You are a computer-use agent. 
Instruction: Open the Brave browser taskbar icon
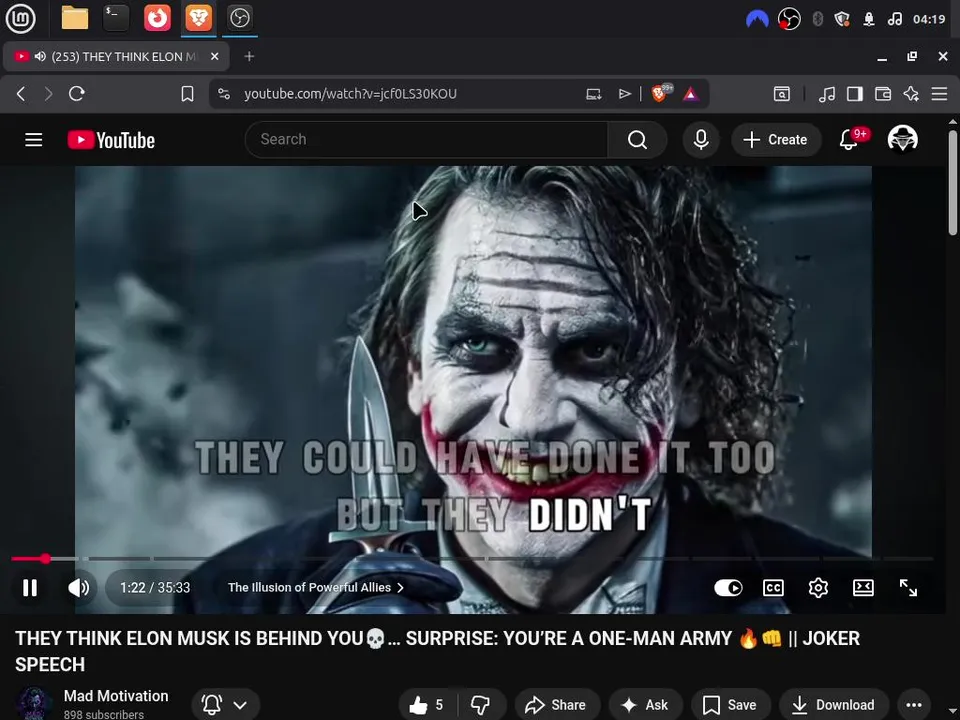pyautogui.click(x=199, y=18)
